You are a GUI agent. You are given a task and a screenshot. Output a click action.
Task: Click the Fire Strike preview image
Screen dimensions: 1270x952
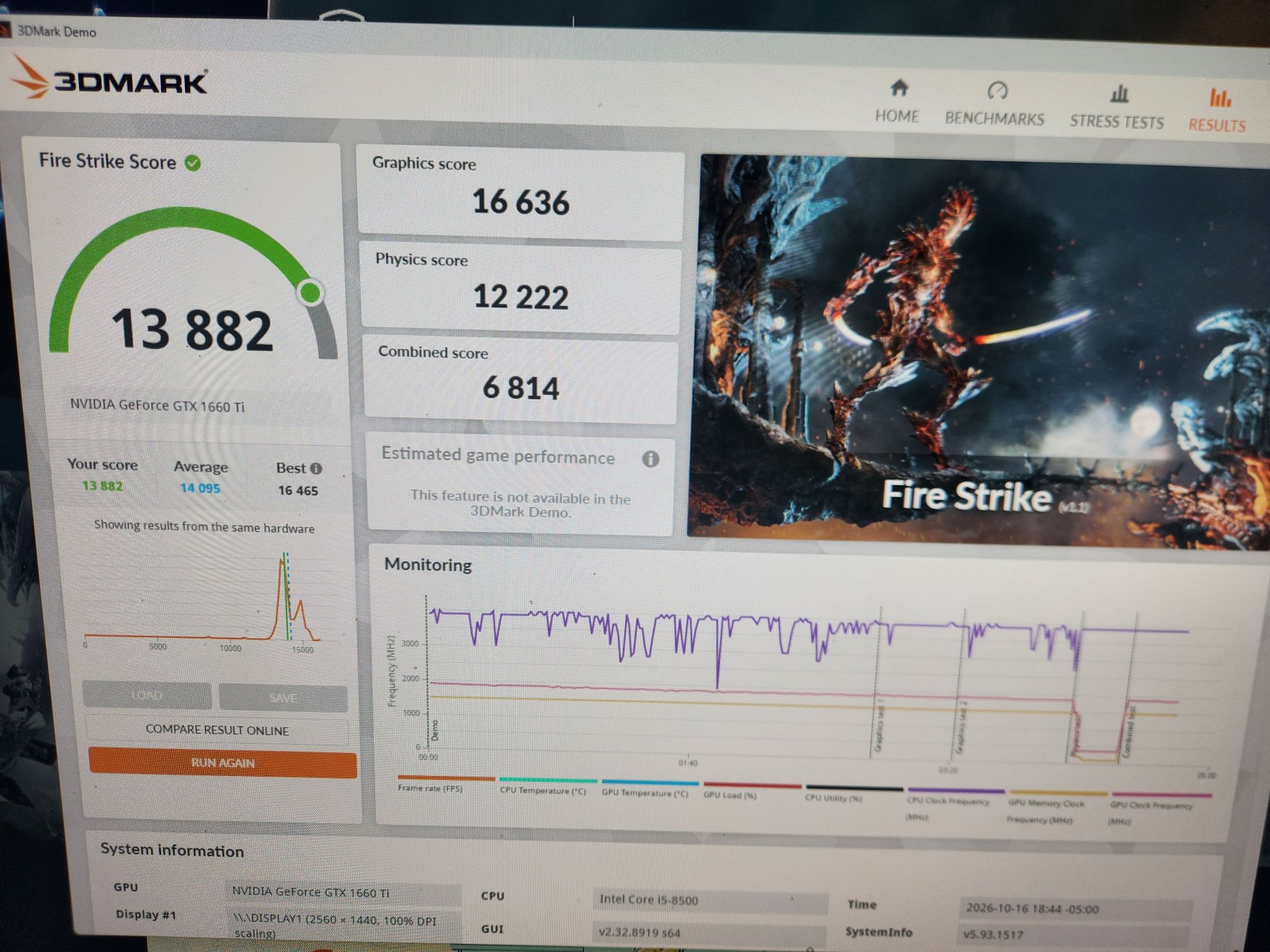[980, 351]
